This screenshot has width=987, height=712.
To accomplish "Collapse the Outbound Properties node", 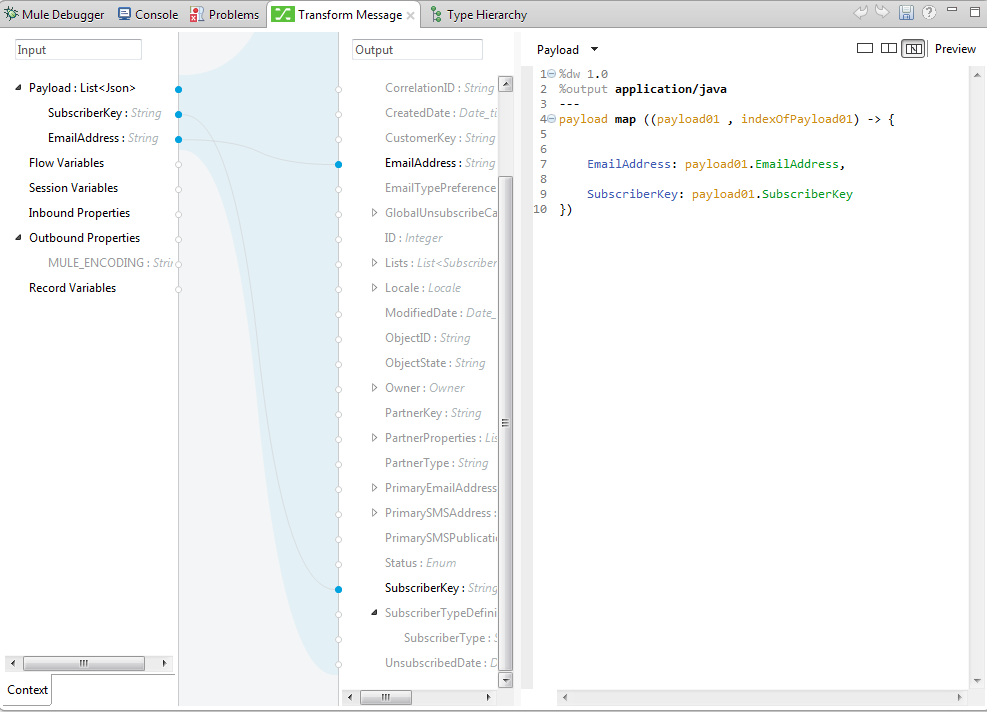I will [x=18, y=238].
